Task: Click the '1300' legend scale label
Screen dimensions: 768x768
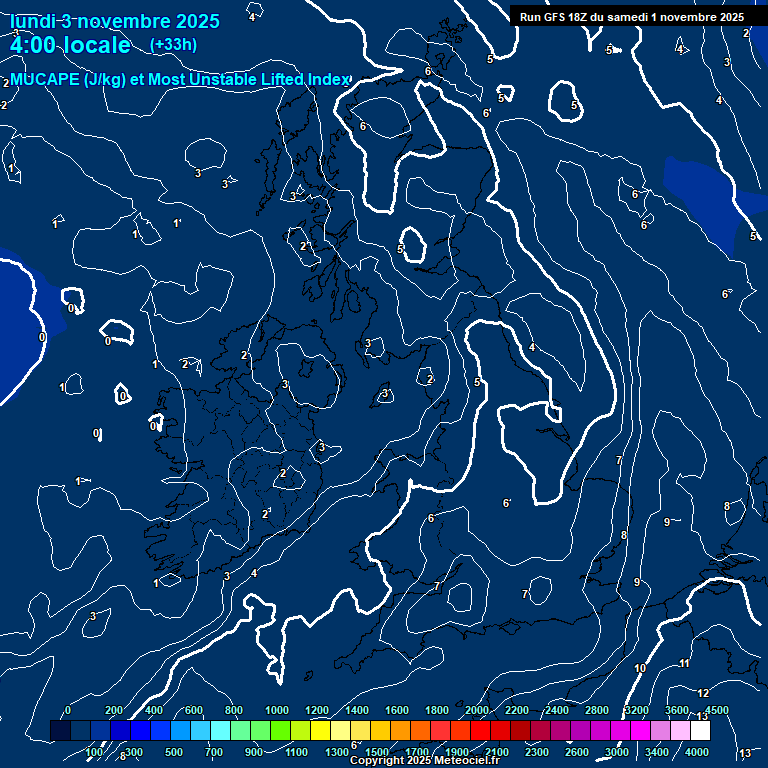Action: tap(337, 752)
